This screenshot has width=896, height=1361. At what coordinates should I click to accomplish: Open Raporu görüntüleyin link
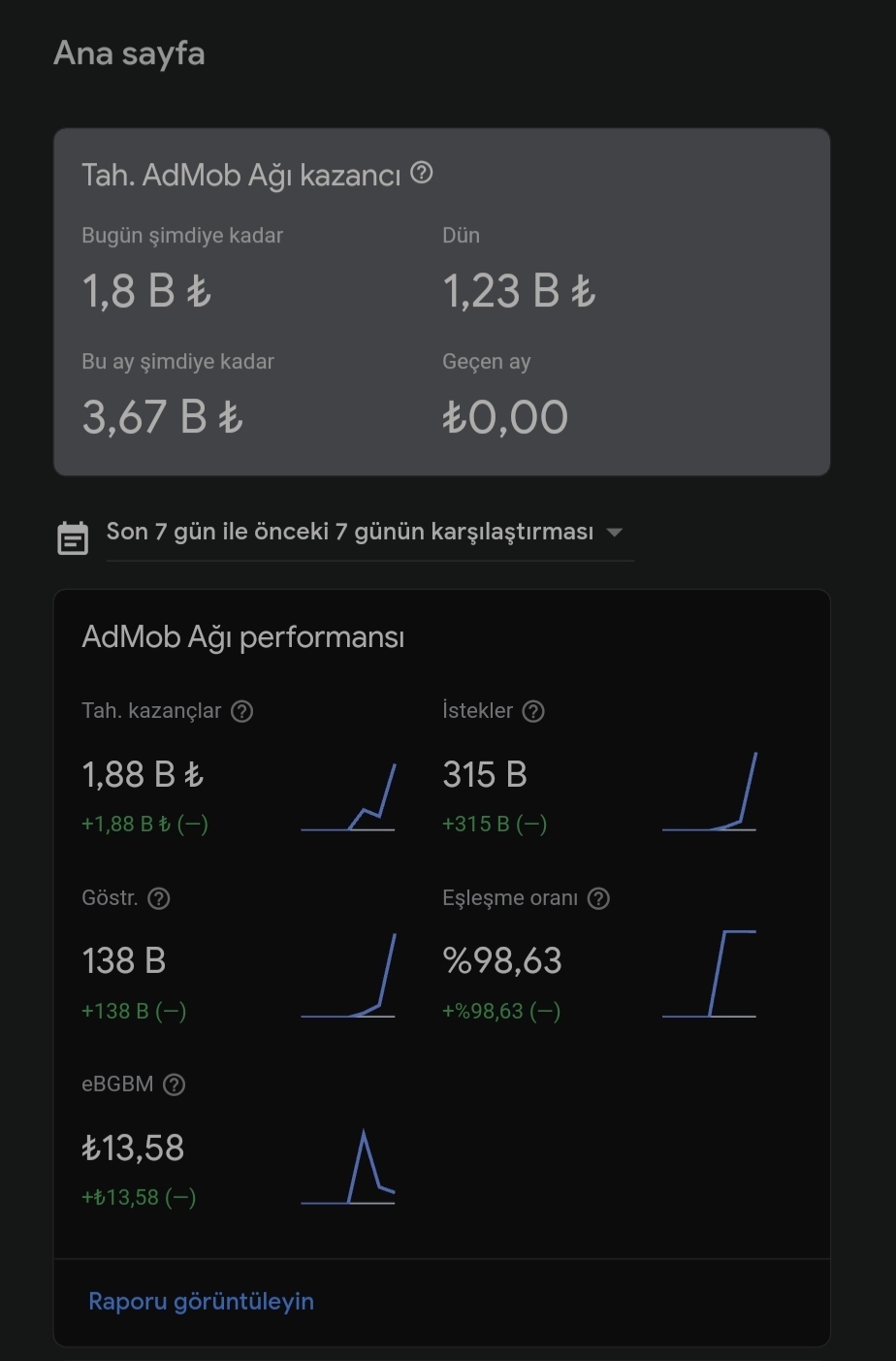tap(201, 1301)
